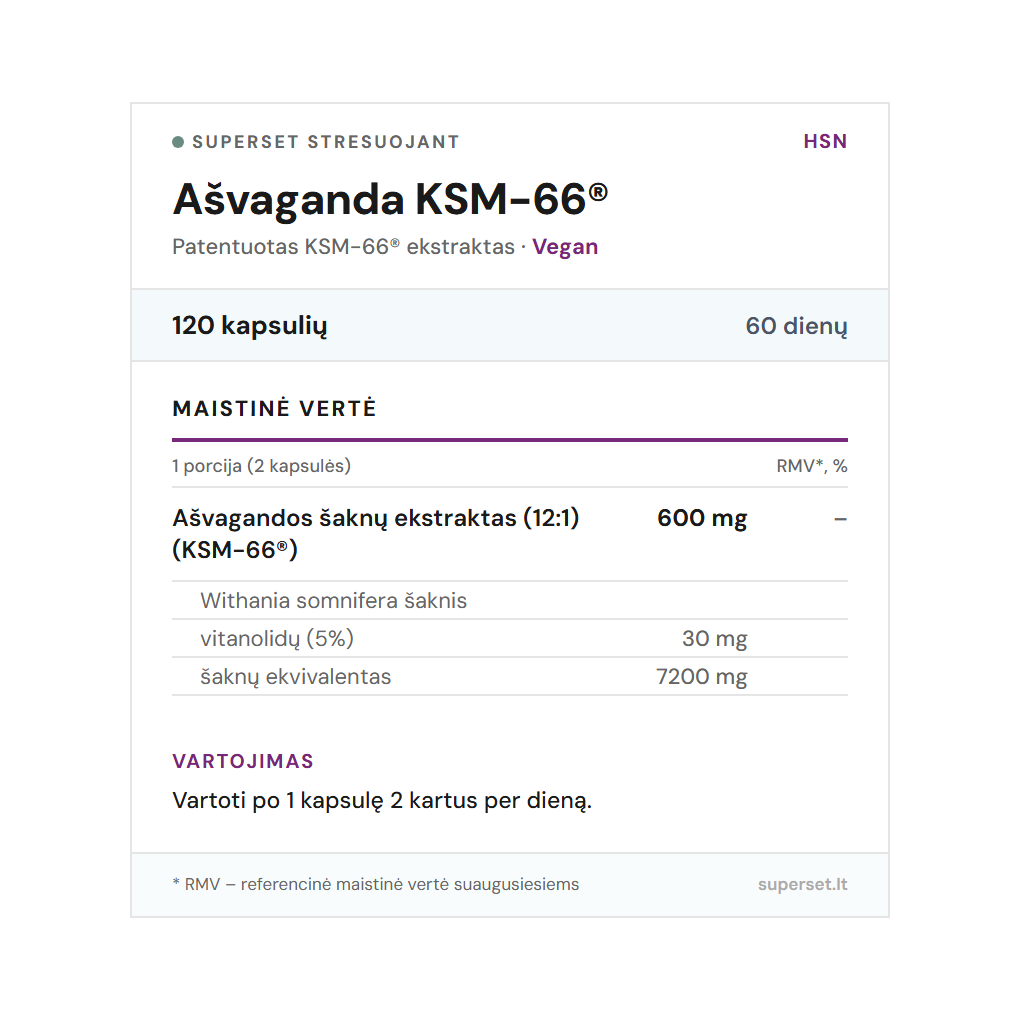Click the 60 dienų duration text
This screenshot has height=1020, width=1020.
796,326
